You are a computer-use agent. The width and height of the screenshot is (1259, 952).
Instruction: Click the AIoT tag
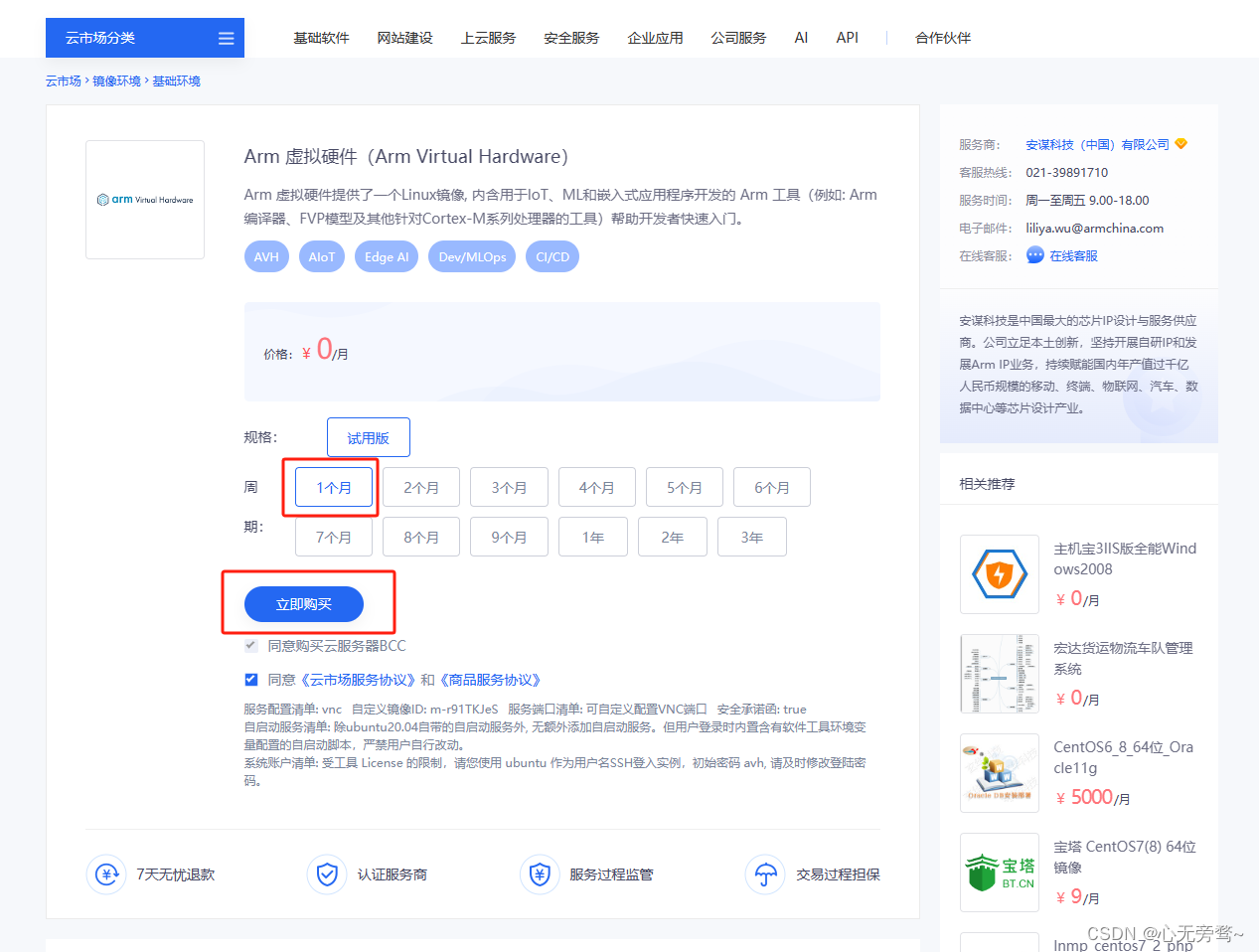pyautogui.click(x=322, y=256)
